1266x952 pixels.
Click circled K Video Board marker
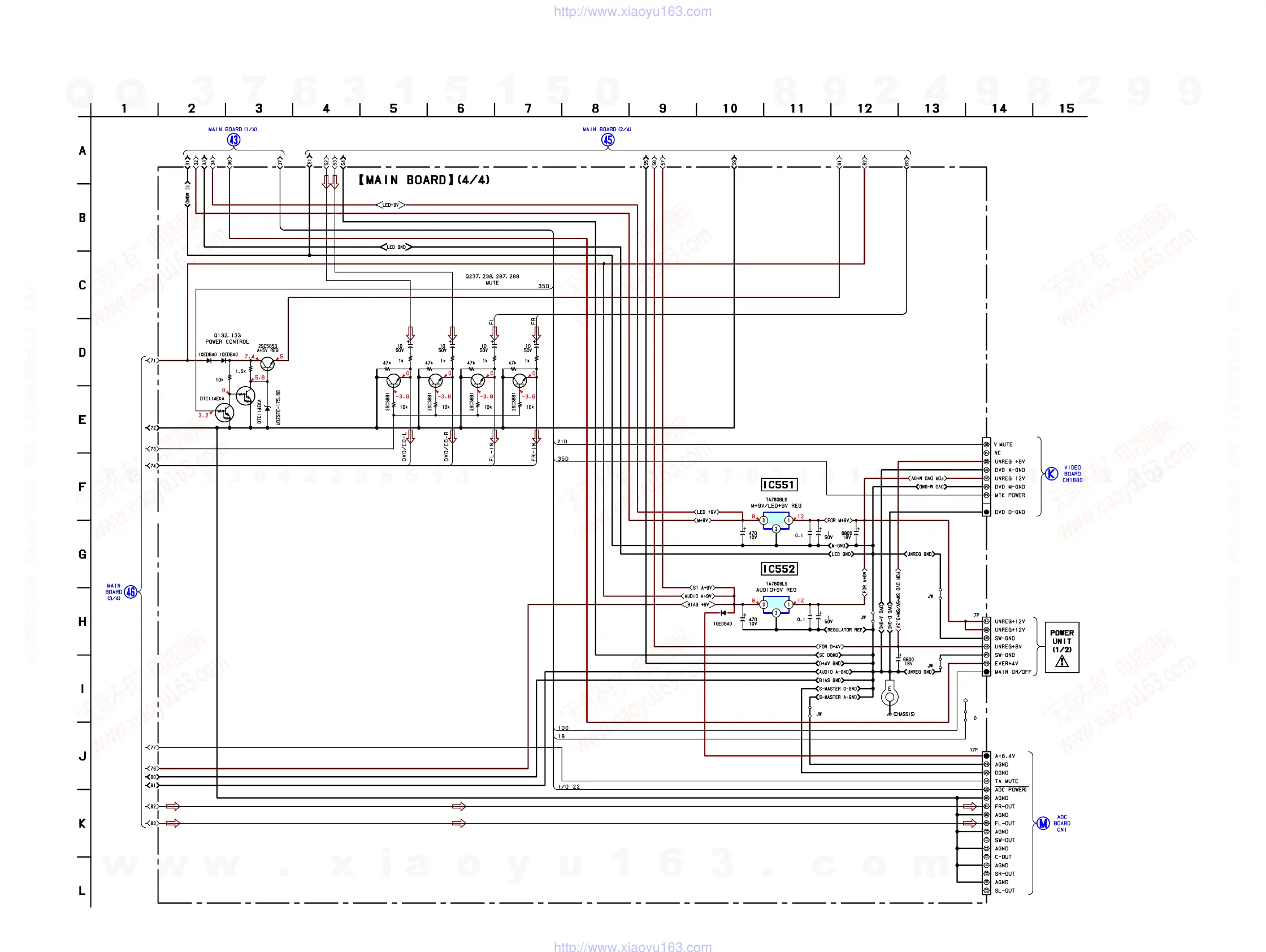1051,473
